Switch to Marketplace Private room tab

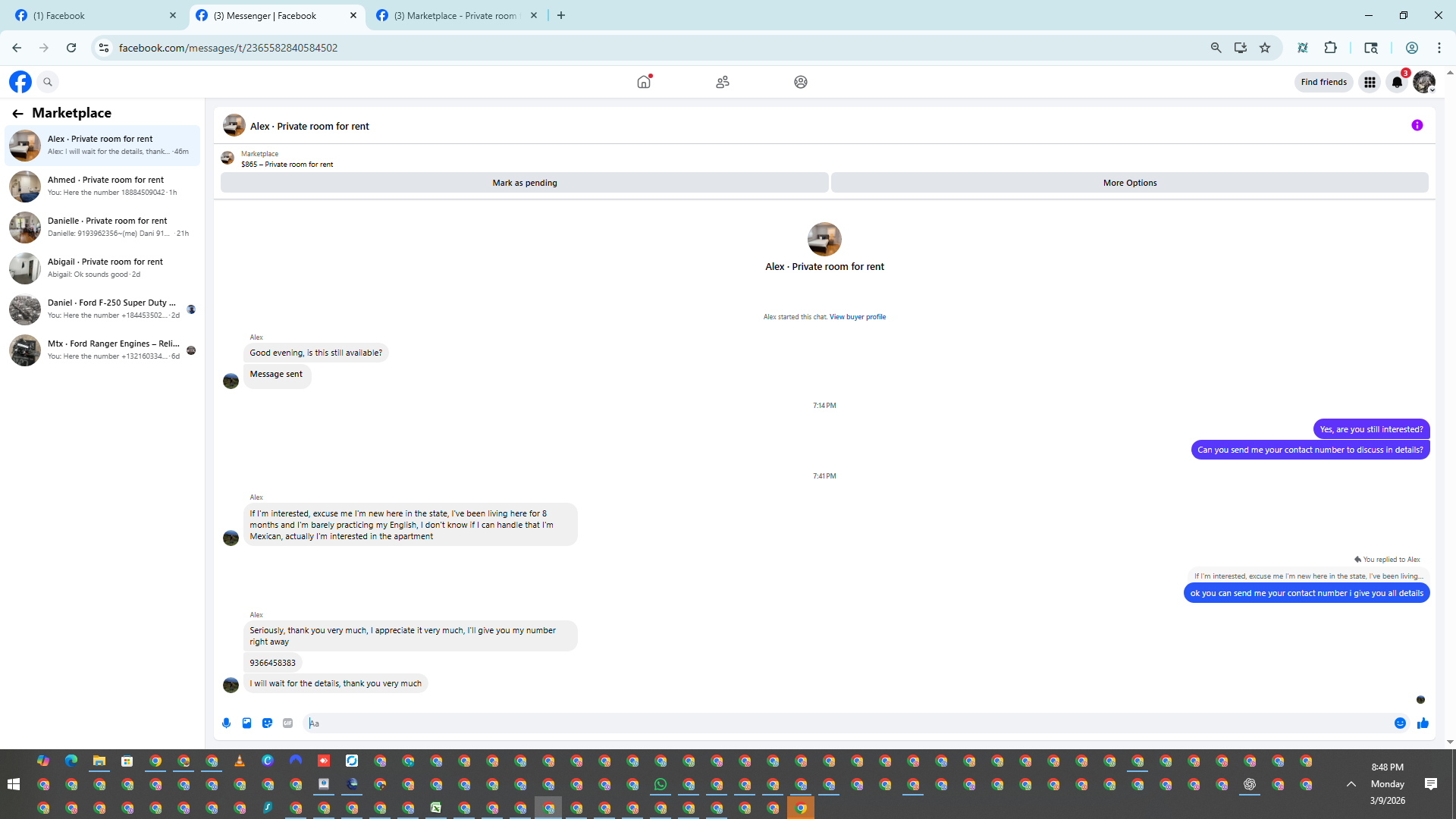tap(455, 15)
